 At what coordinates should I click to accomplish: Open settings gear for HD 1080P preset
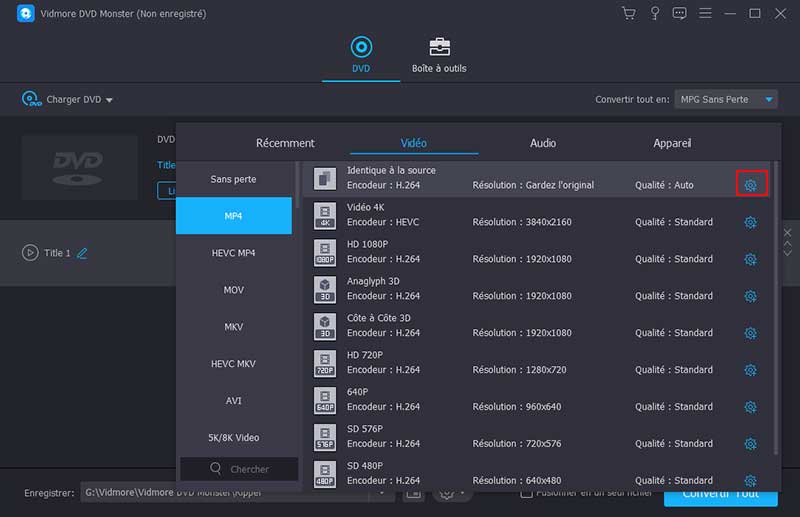click(750, 260)
